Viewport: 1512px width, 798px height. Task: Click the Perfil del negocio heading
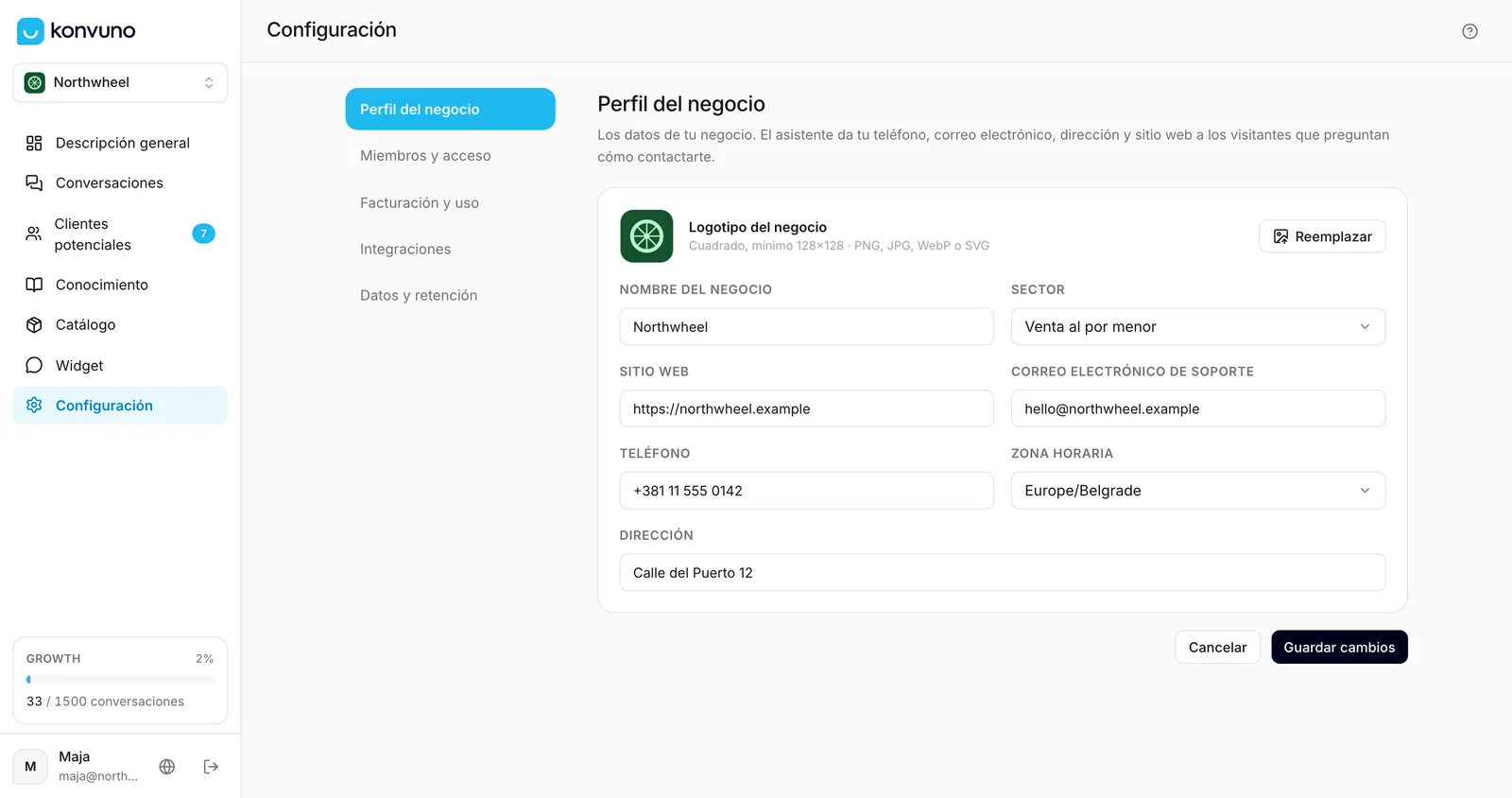click(x=681, y=104)
